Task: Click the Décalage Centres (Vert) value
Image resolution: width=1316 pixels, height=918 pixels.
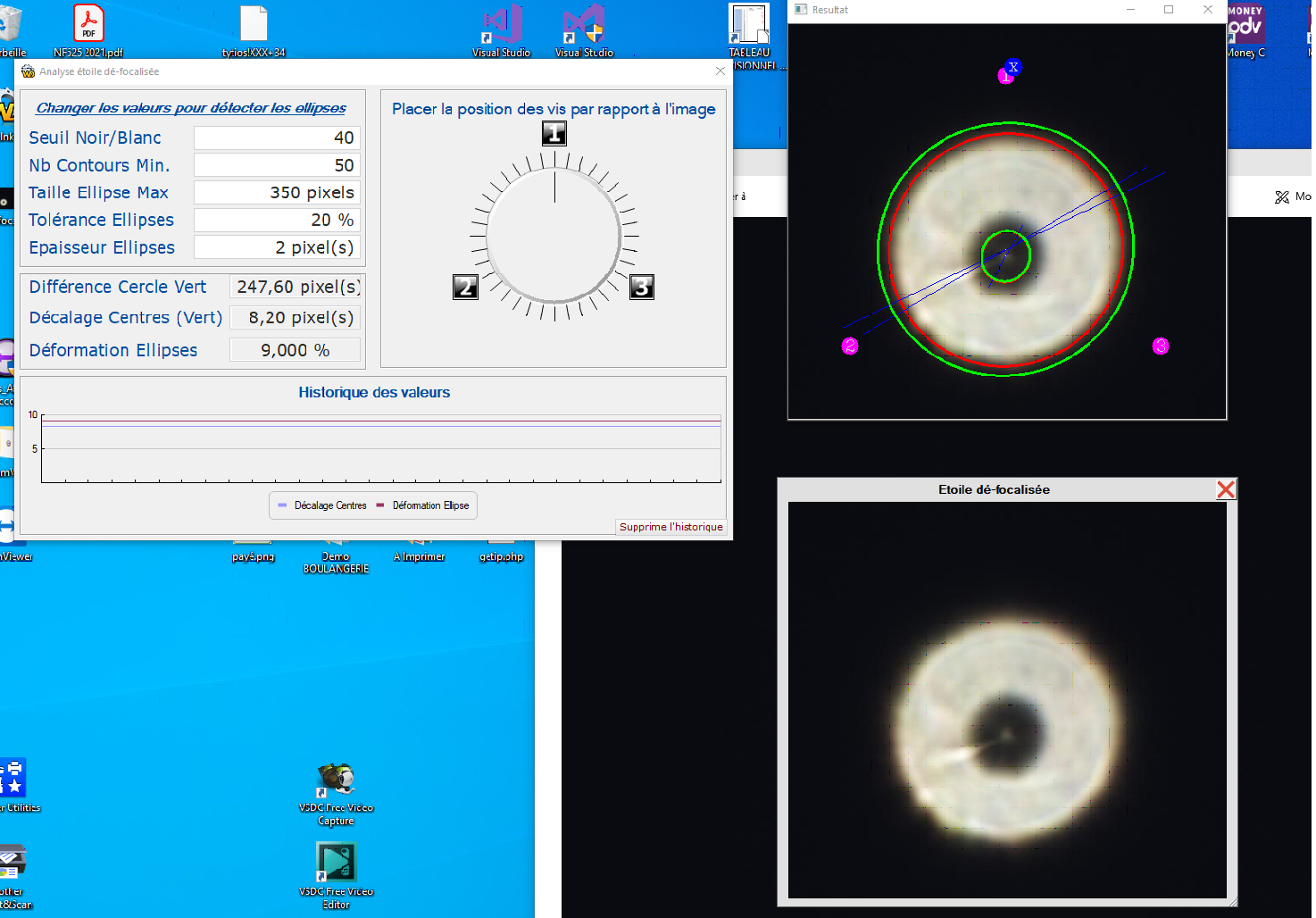Action: 296,317
